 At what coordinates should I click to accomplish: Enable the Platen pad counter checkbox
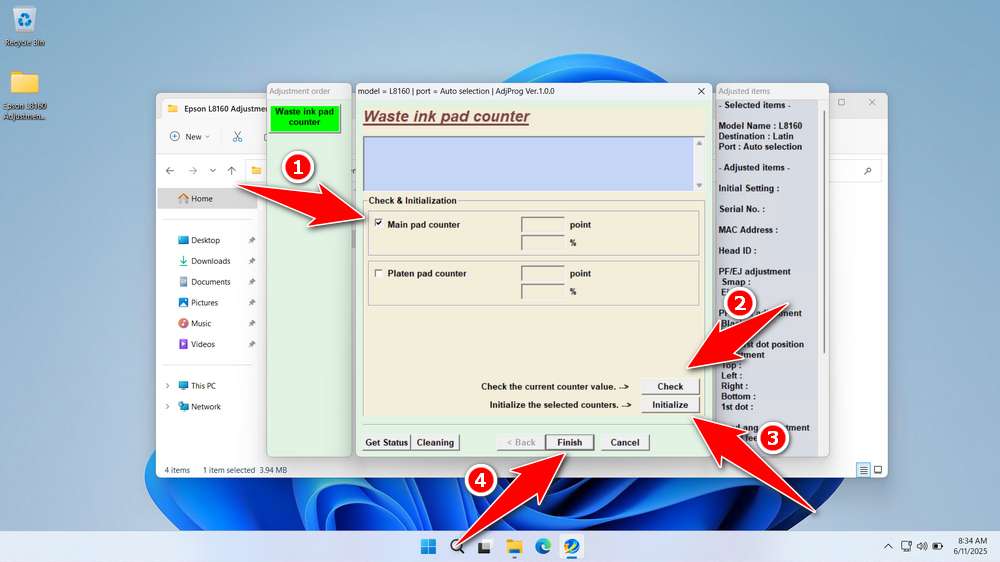click(378, 273)
